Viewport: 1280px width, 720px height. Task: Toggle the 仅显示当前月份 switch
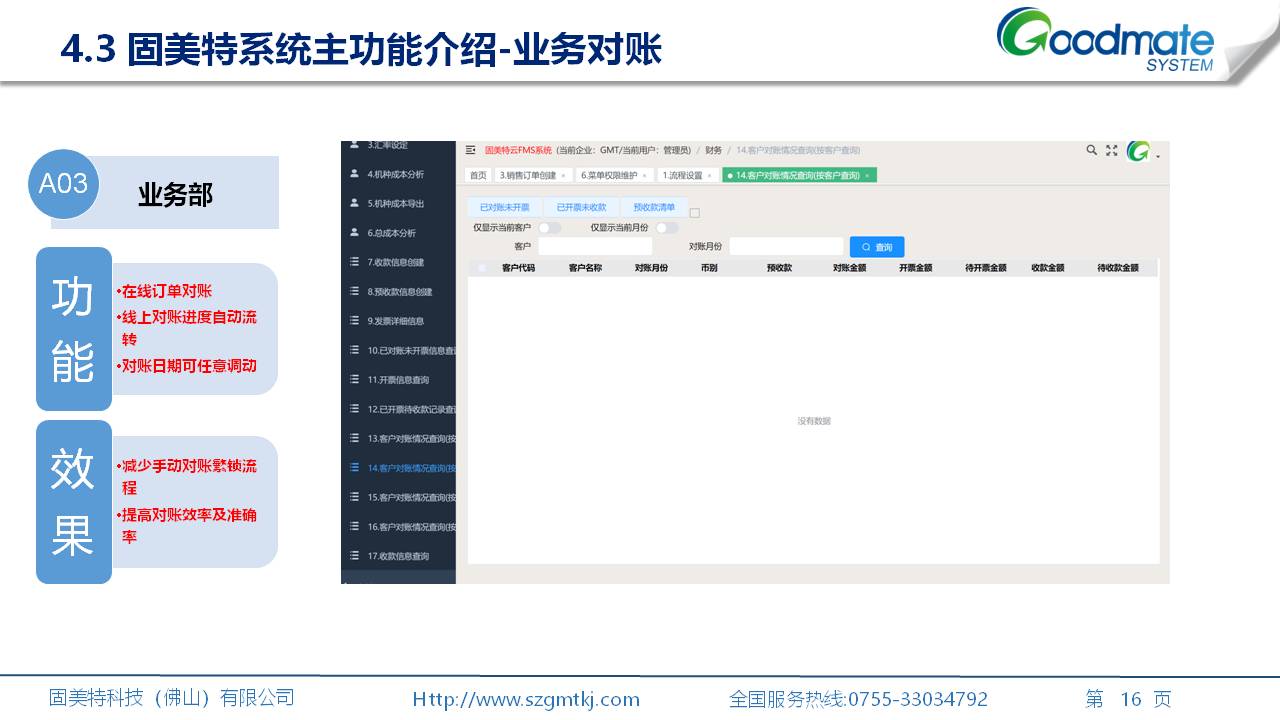pyautogui.click(x=666, y=228)
